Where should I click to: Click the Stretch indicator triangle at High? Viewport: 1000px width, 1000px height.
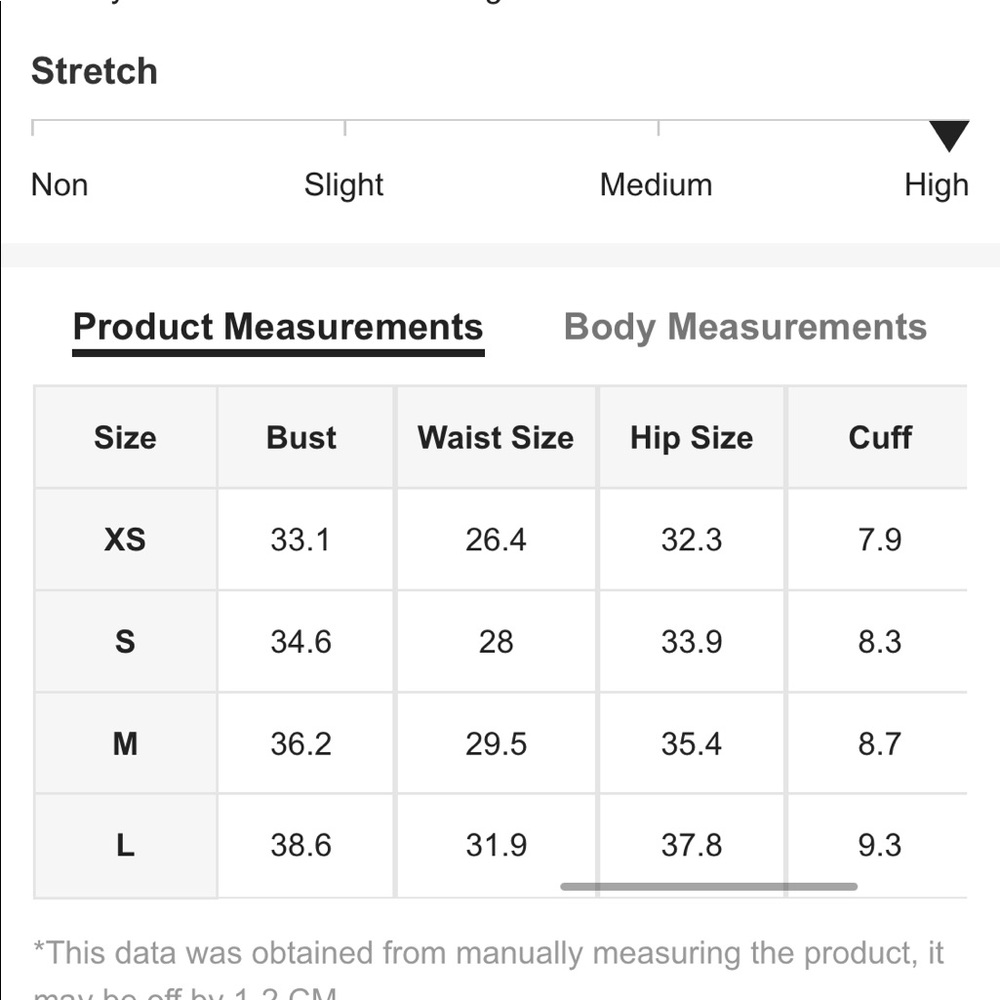pos(949,135)
